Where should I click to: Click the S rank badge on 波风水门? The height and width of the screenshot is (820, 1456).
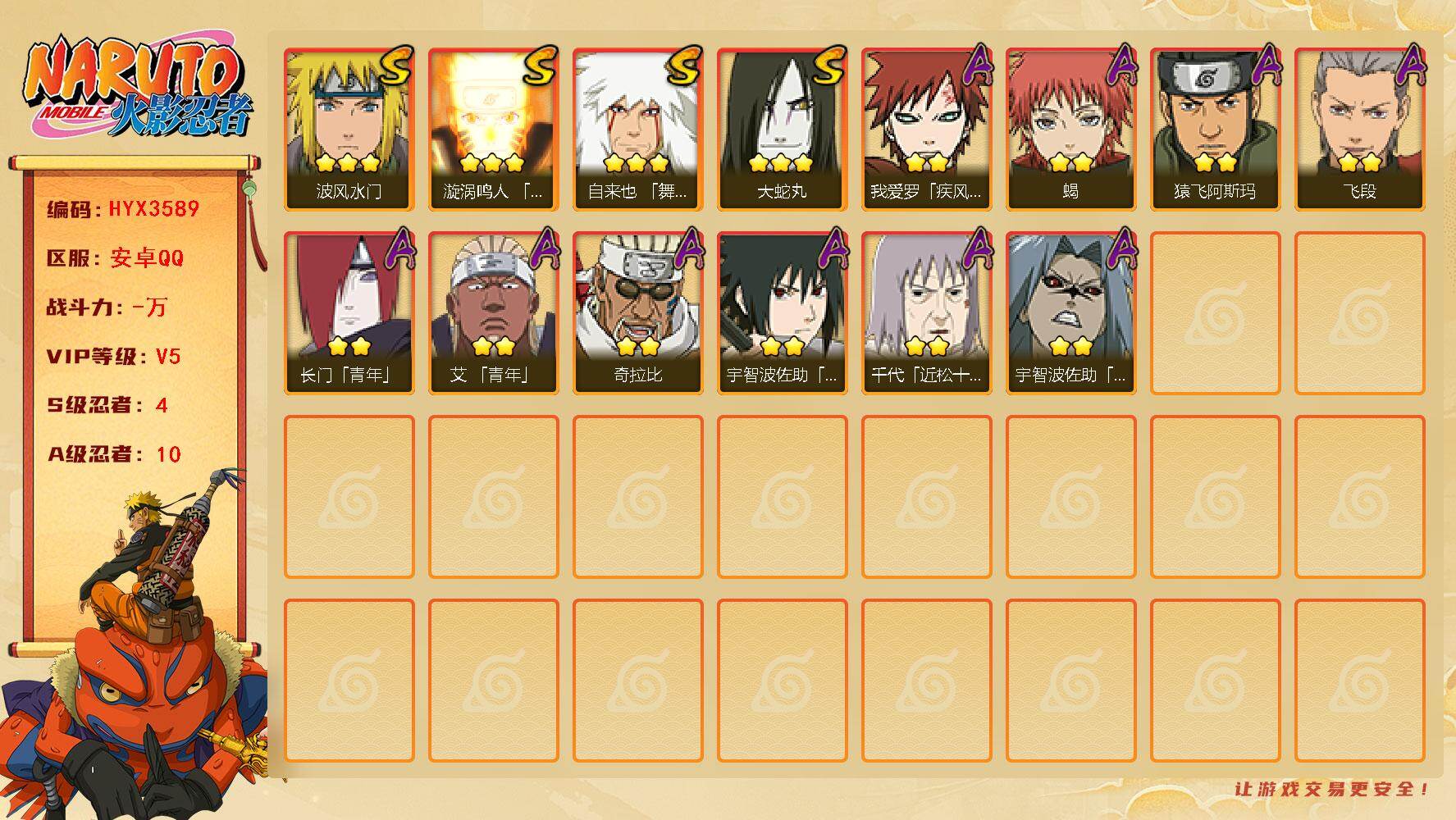(x=395, y=66)
